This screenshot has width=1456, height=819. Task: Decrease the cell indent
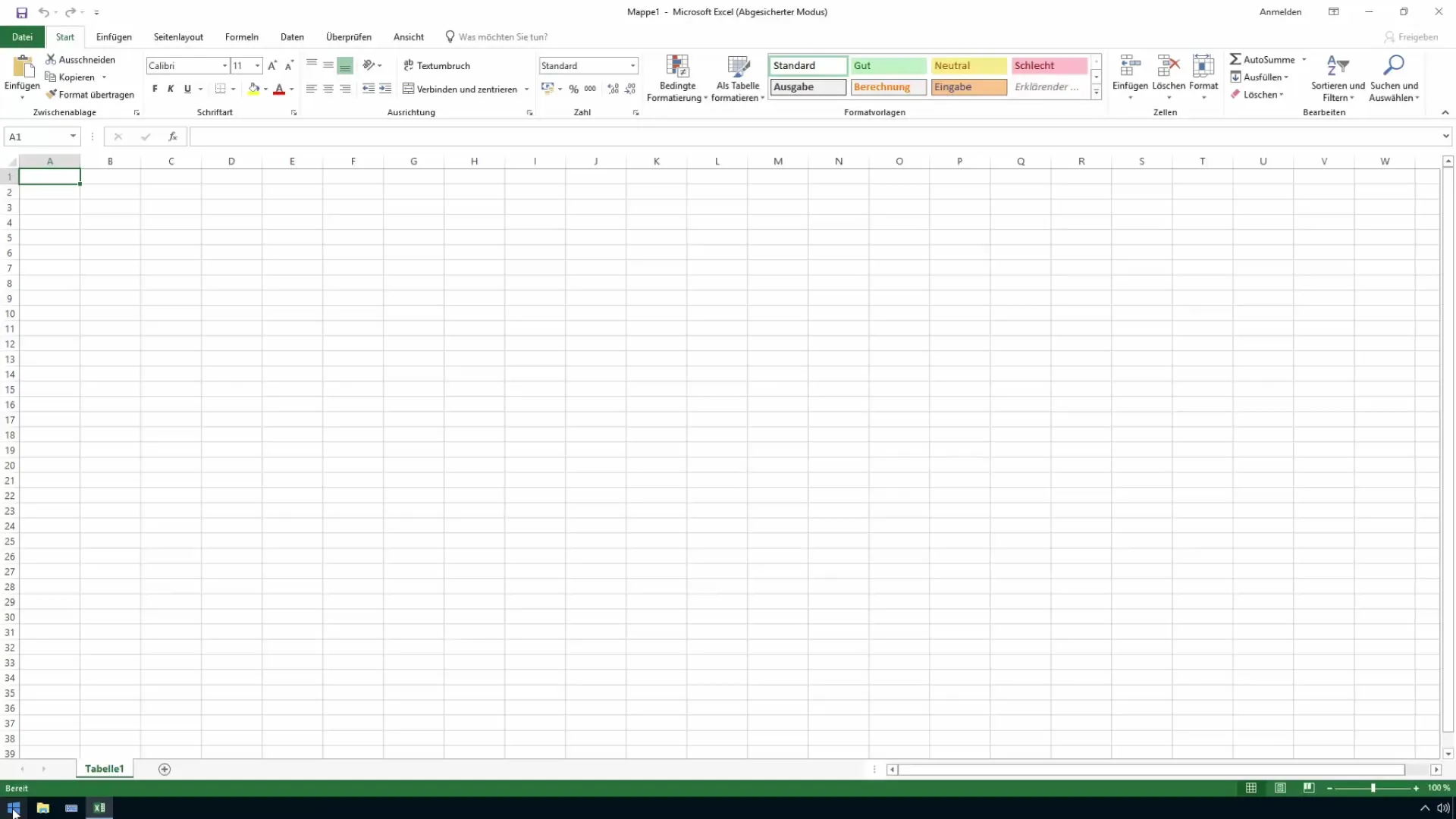point(369,89)
